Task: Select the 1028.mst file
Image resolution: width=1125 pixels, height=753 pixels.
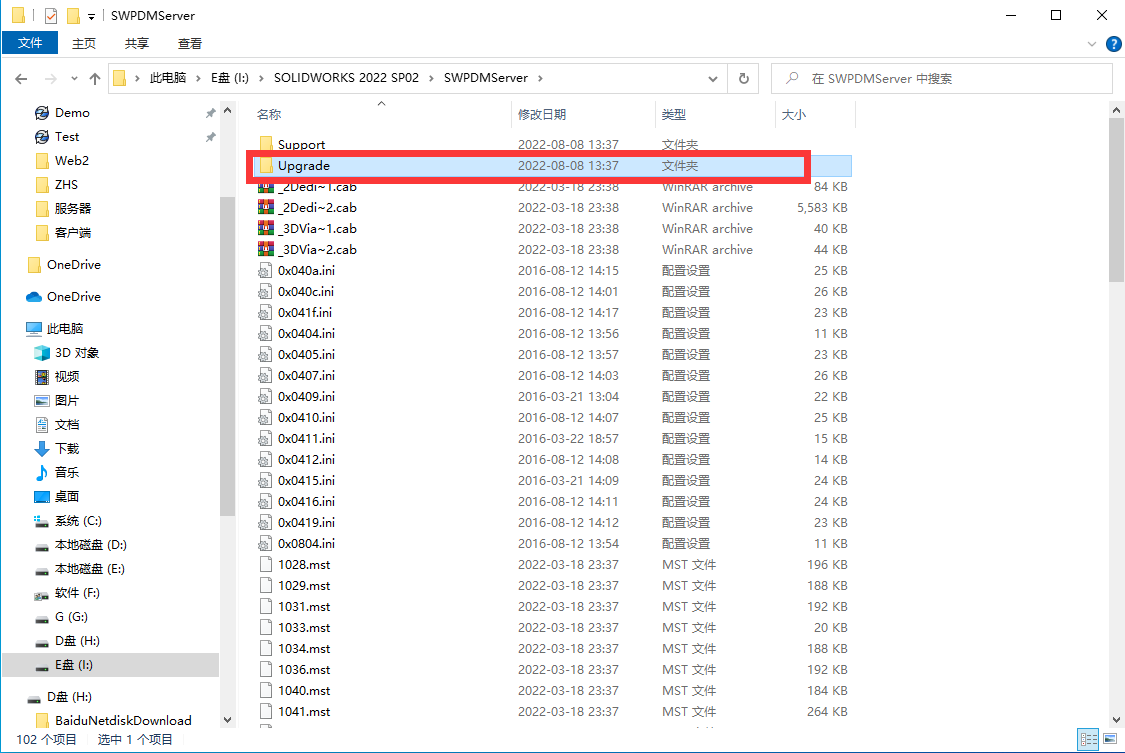Action: (304, 564)
